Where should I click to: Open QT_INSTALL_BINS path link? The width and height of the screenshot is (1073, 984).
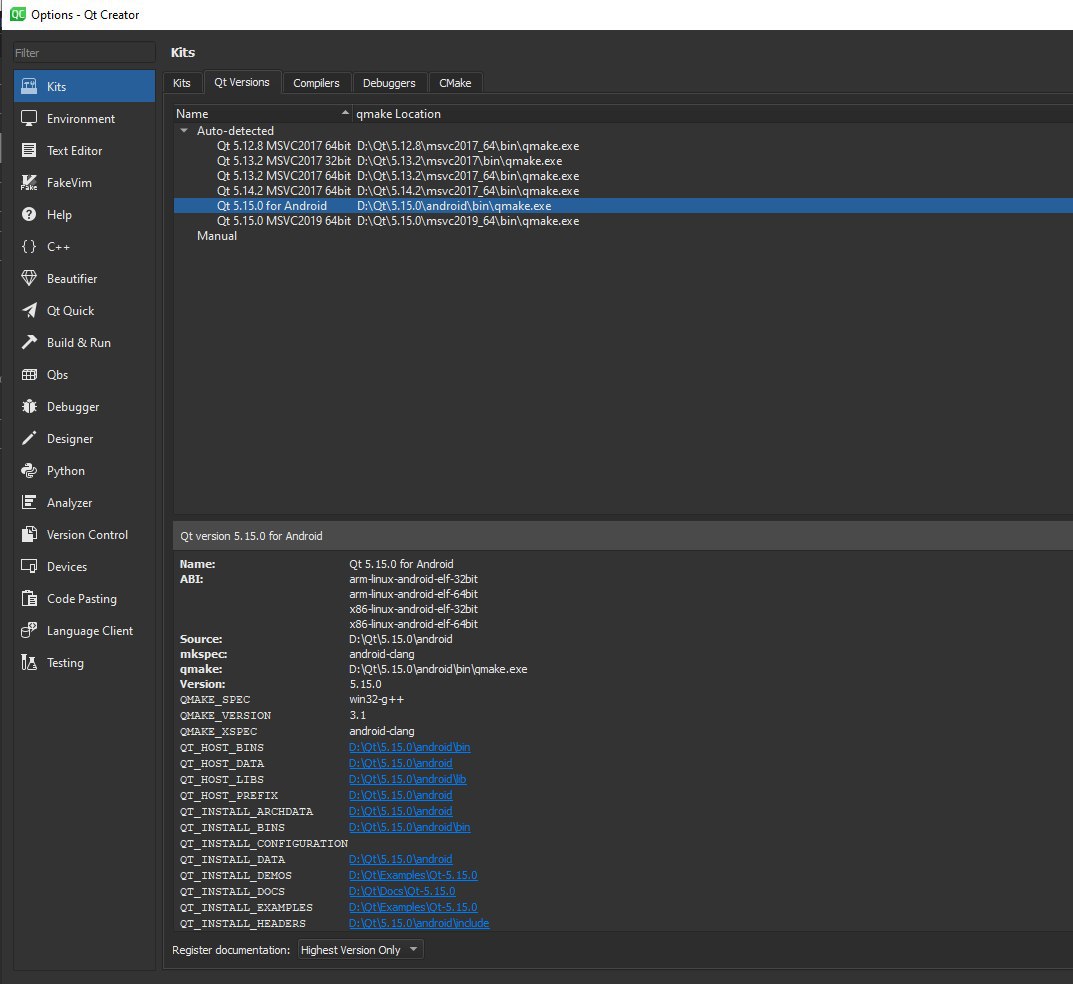pos(409,827)
